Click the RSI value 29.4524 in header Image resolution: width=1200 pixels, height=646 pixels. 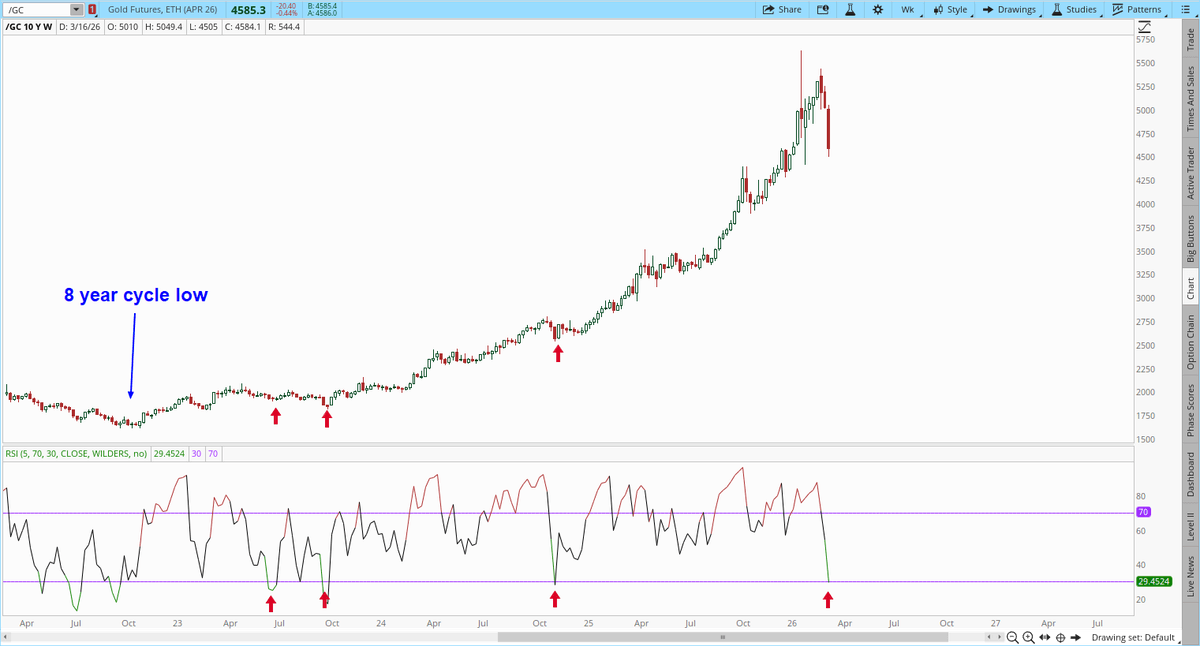pyautogui.click(x=169, y=453)
